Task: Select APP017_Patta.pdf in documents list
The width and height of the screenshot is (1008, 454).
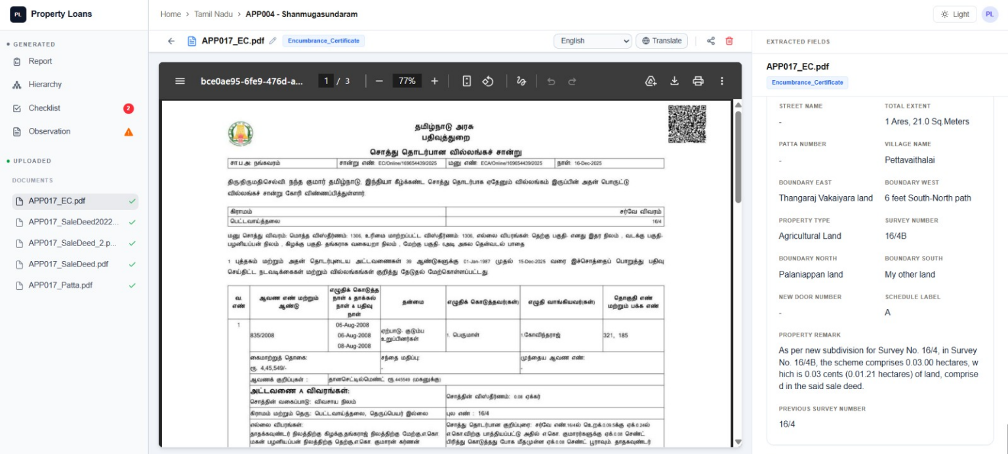Action: pyautogui.click(x=75, y=285)
